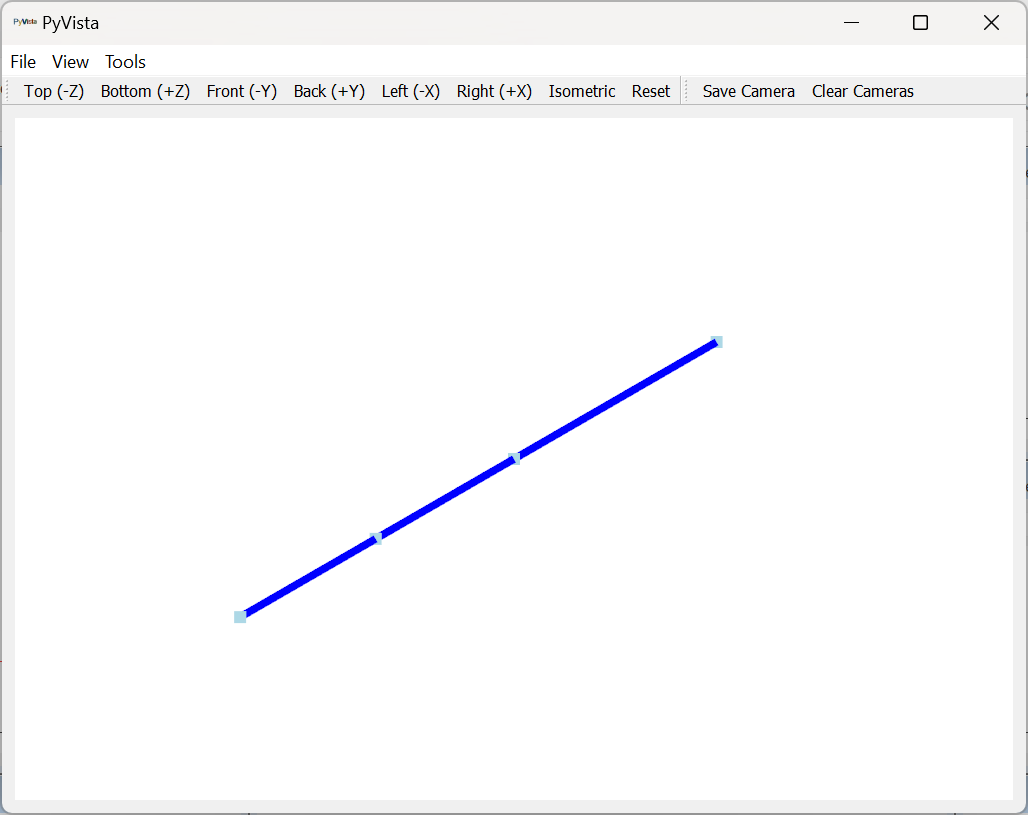
Task: Select the Front (-Y) camera view
Action: coord(241,91)
